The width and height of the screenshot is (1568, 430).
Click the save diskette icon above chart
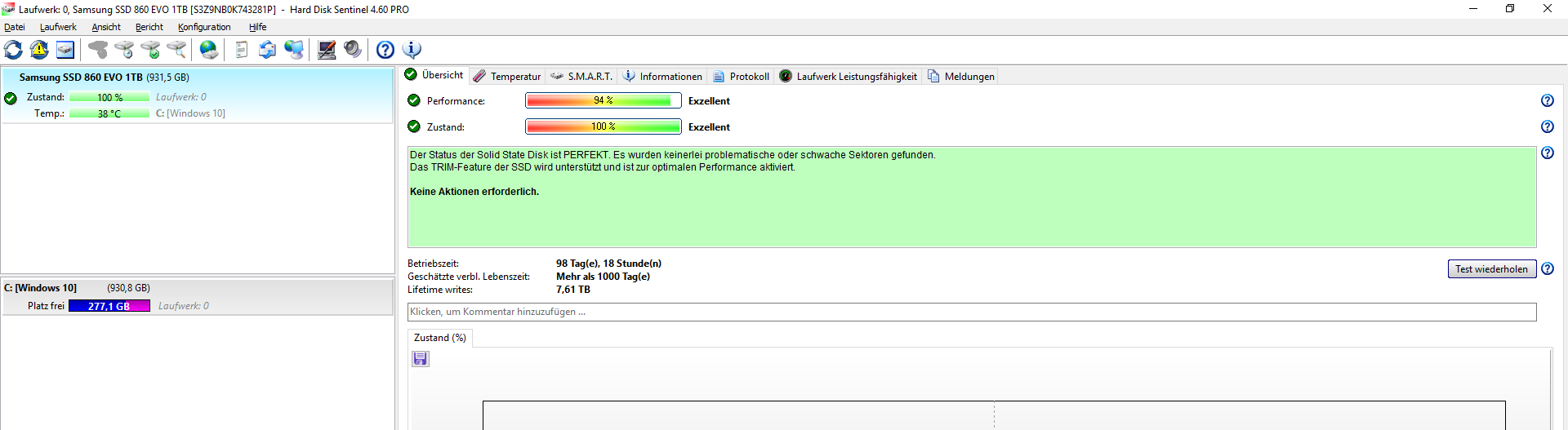pos(421,359)
